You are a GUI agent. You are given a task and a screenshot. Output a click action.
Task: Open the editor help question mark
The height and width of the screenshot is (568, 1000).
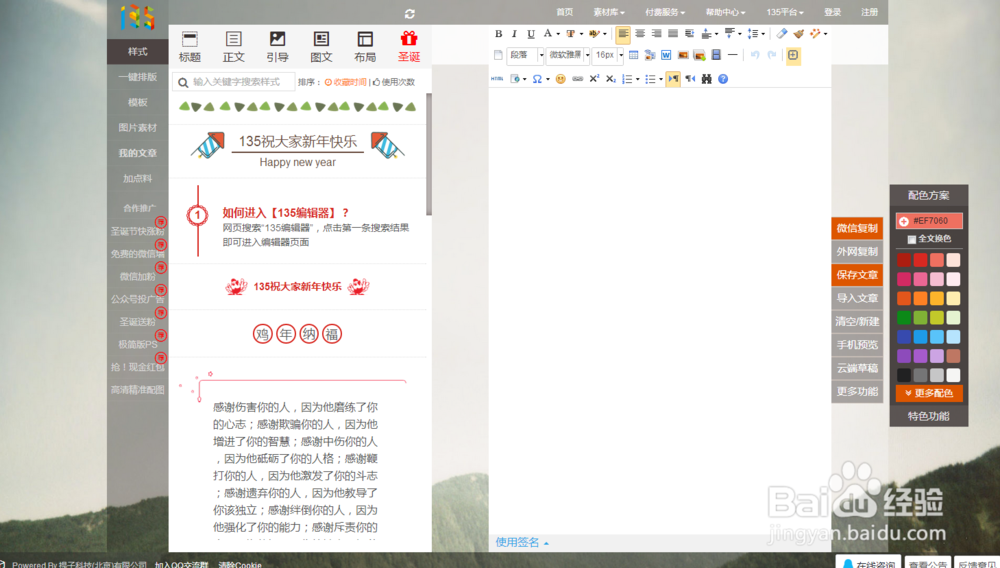pyautogui.click(x=723, y=79)
